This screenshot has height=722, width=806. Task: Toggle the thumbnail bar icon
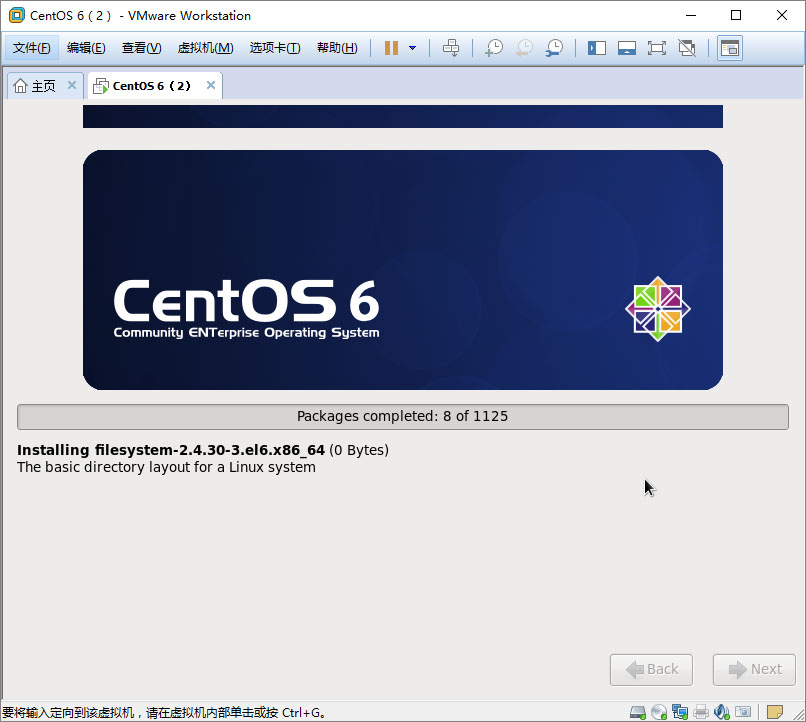627,48
